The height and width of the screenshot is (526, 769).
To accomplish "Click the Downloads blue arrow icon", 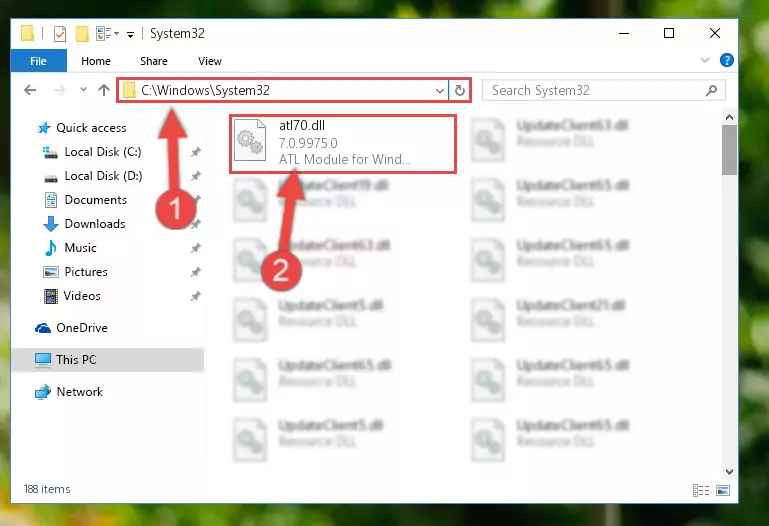I will pyautogui.click(x=51, y=224).
